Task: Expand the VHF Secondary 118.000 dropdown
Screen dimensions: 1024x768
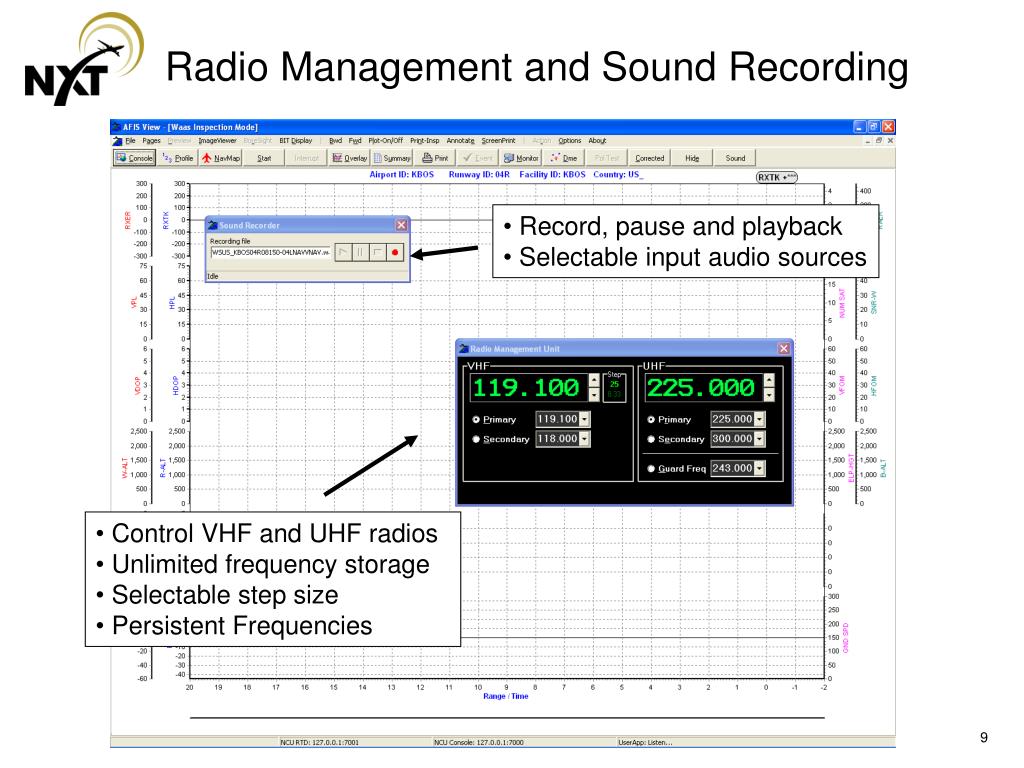Action: 584,439
